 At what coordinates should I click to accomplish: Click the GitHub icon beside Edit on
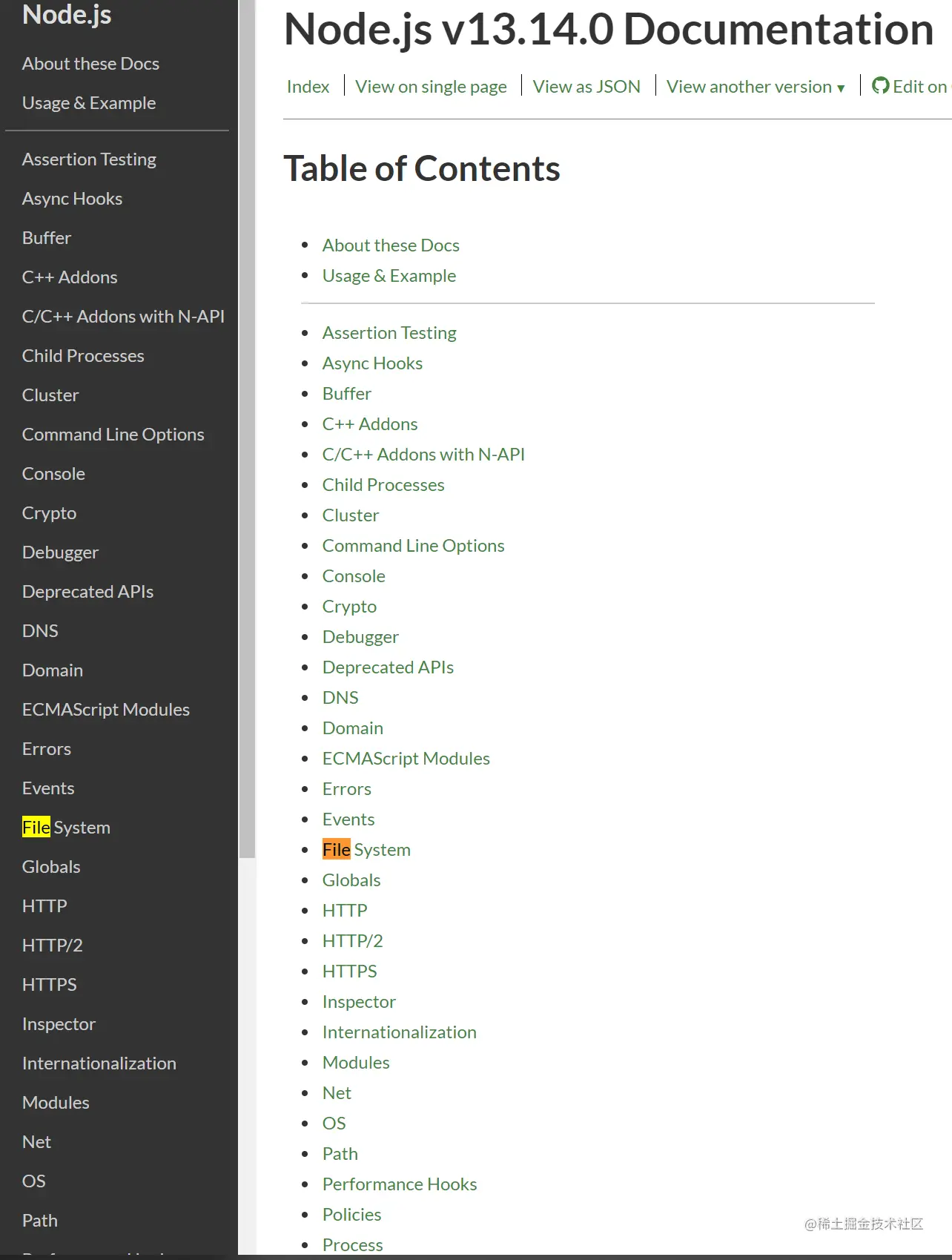(x=880, y=86)
